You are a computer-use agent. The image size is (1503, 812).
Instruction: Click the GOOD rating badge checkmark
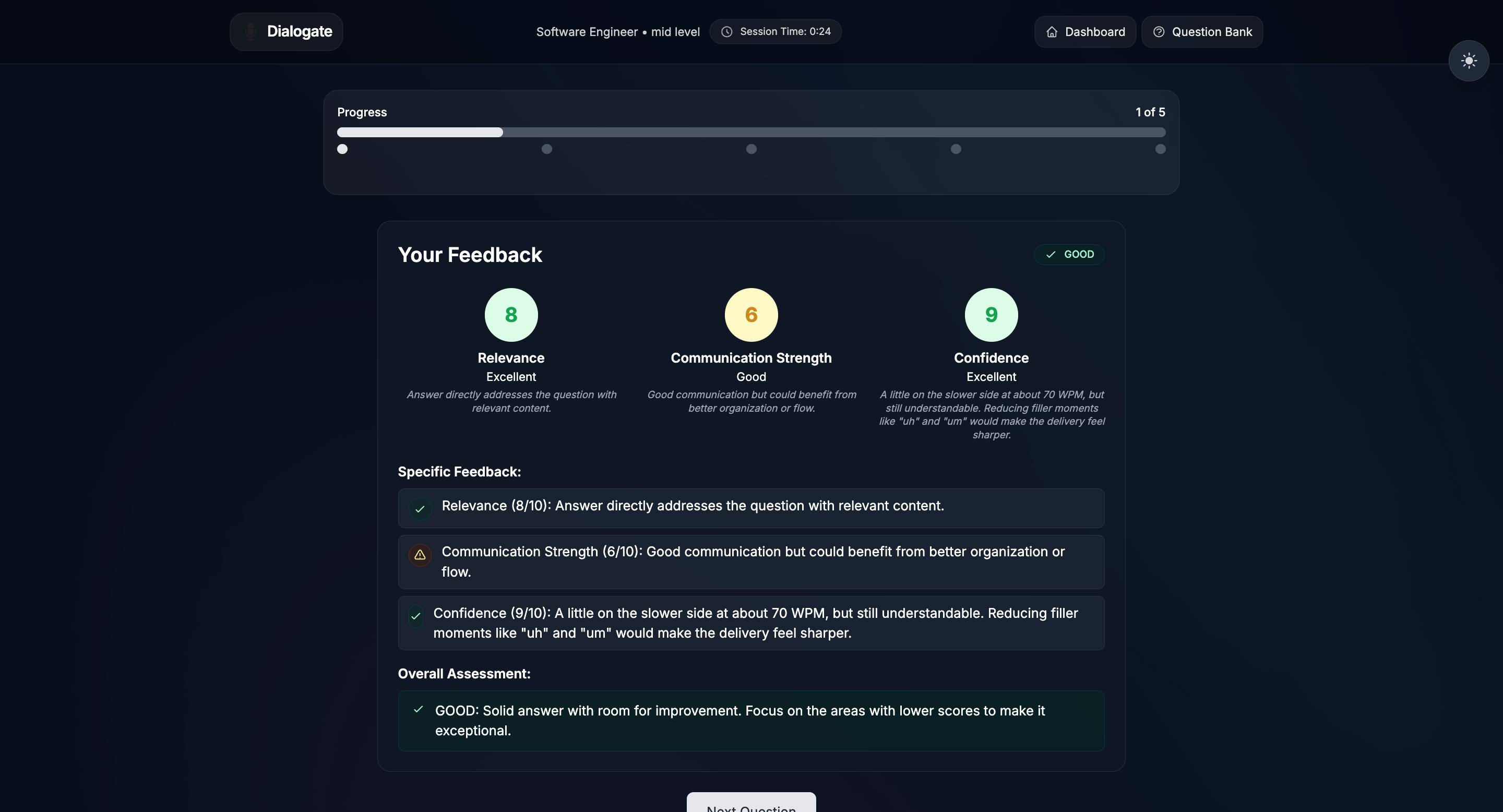pos(1051,254)
